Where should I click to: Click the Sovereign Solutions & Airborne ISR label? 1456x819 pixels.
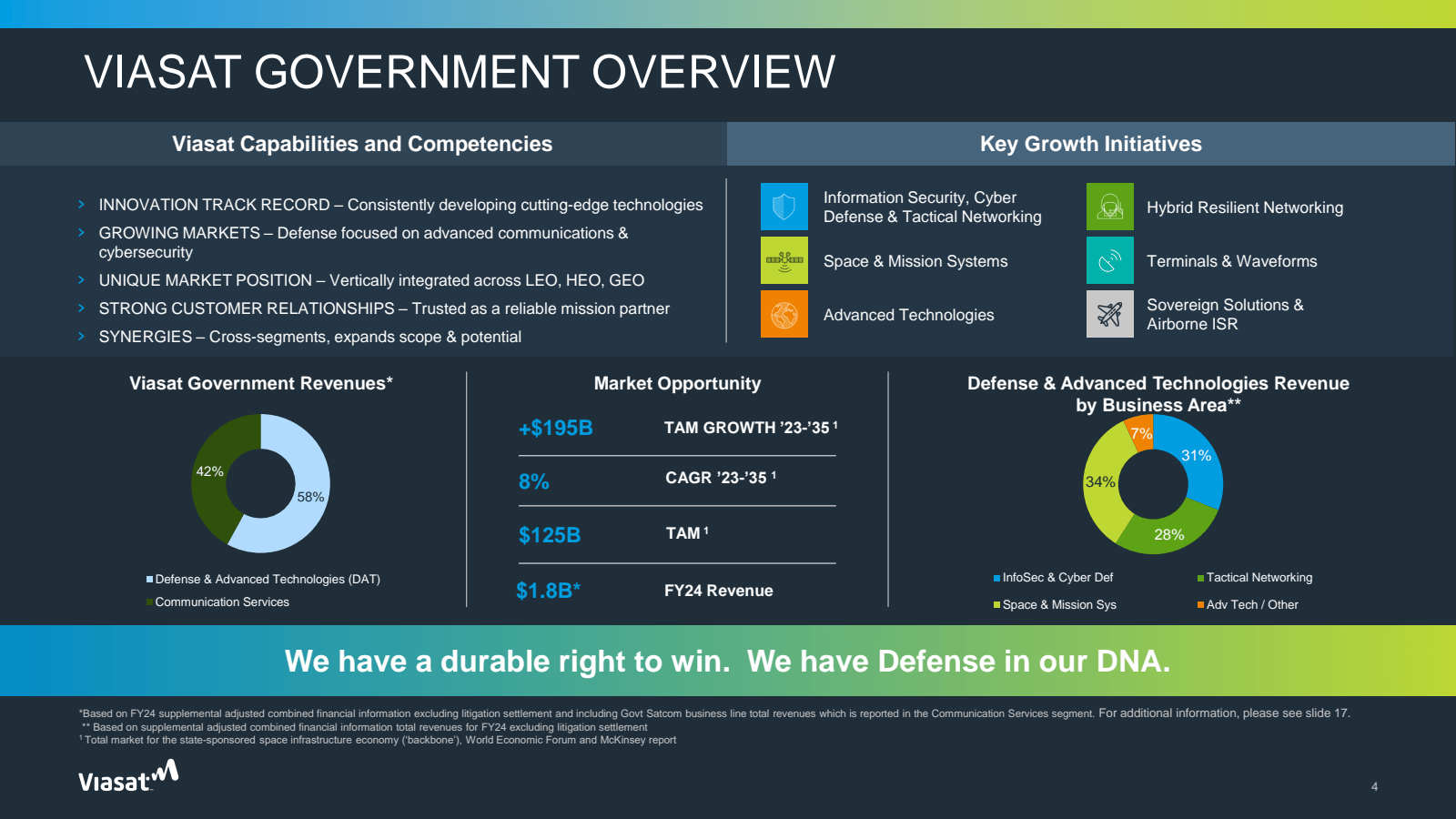[1225, 314]
